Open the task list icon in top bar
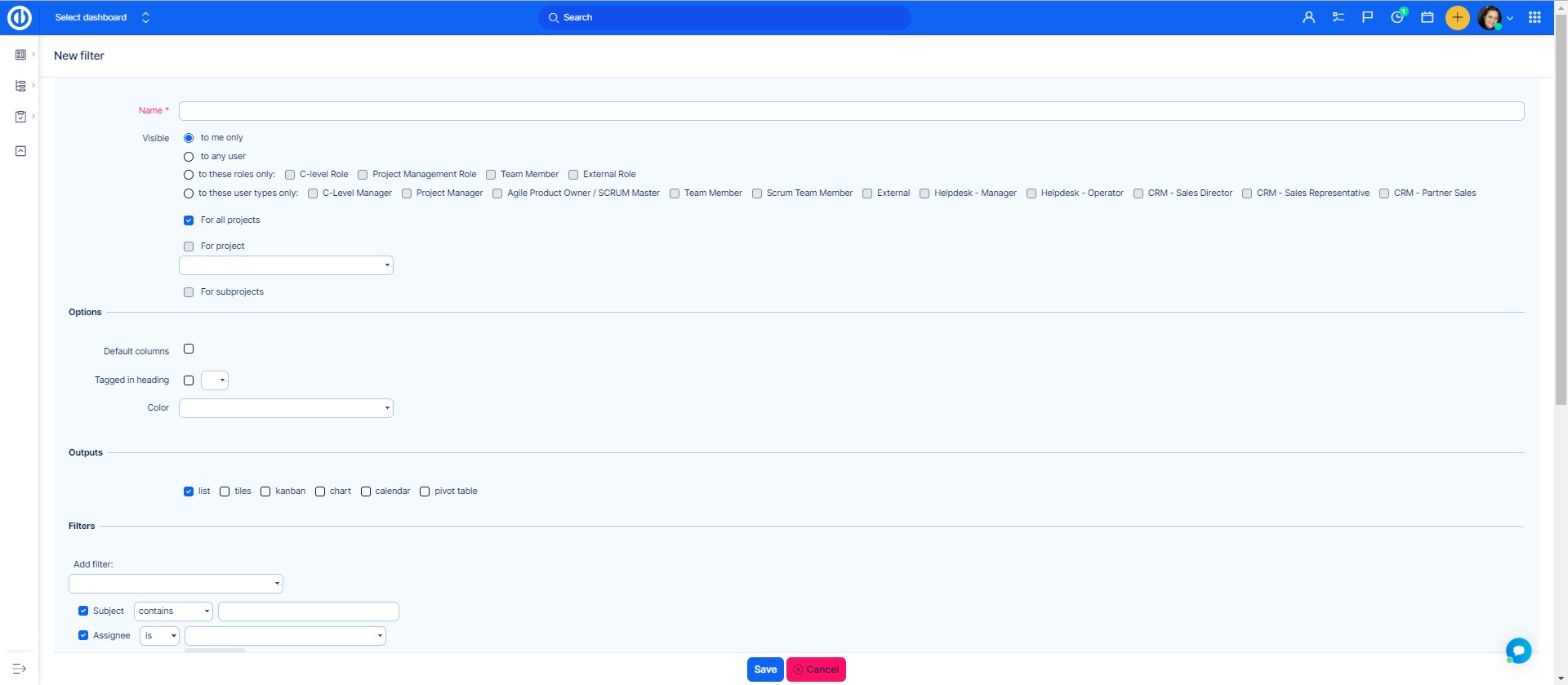 [1338, 17]
